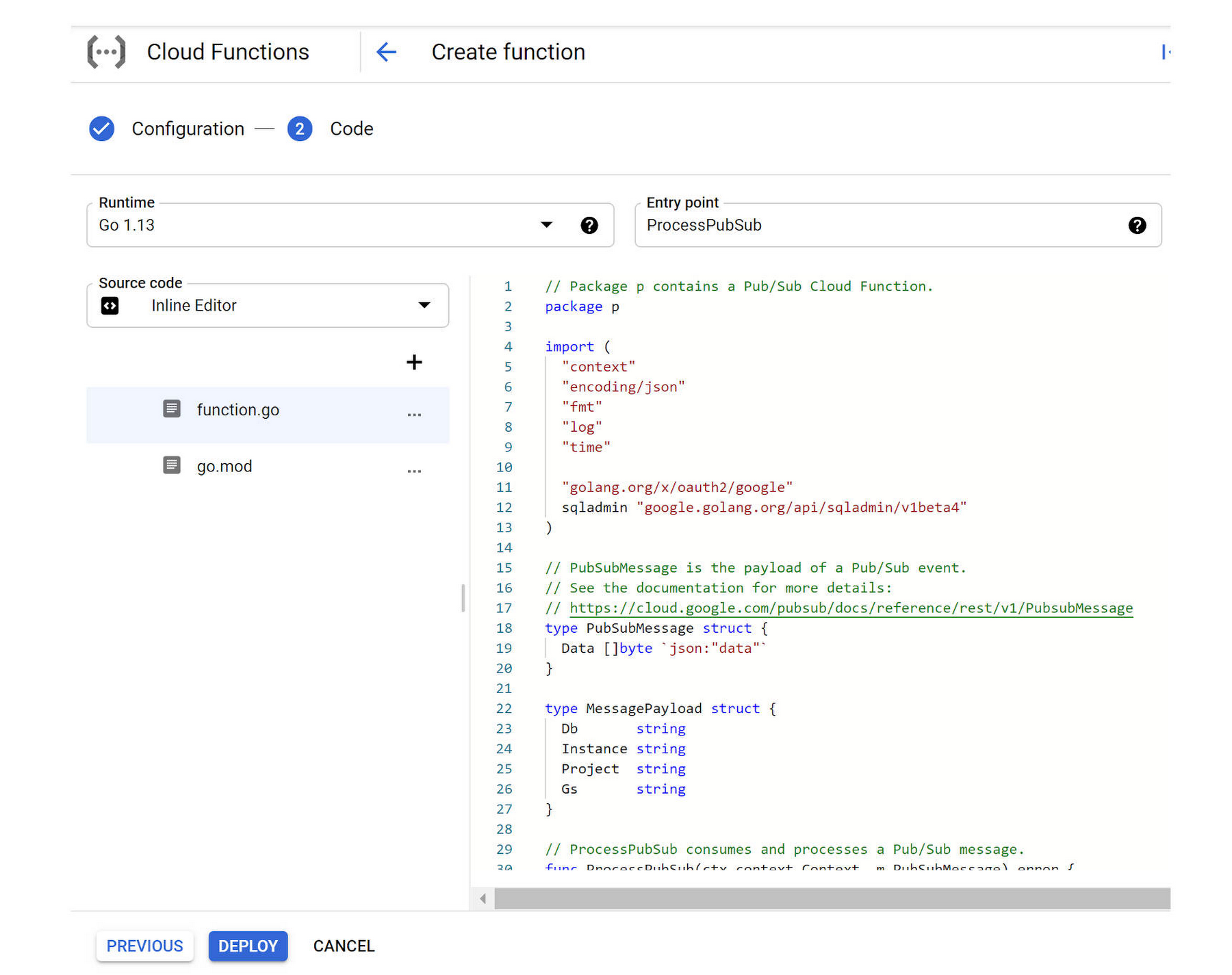Open the Entry point help question mark

(x=1138, y=225)
